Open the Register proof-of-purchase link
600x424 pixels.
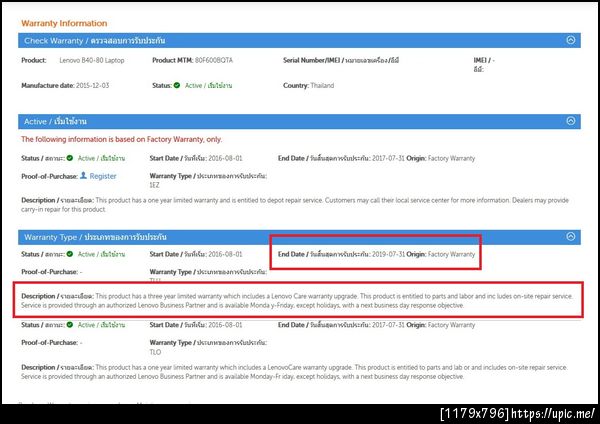103,176
